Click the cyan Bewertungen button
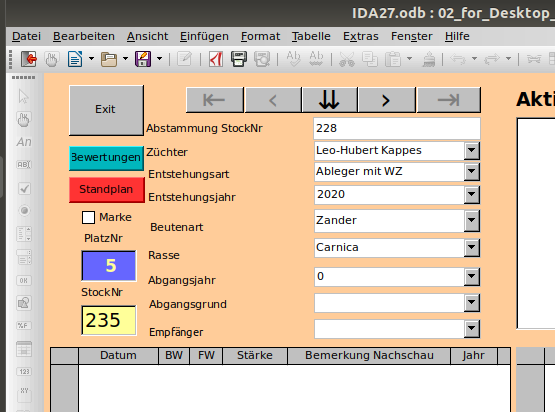 pos(106,158)
